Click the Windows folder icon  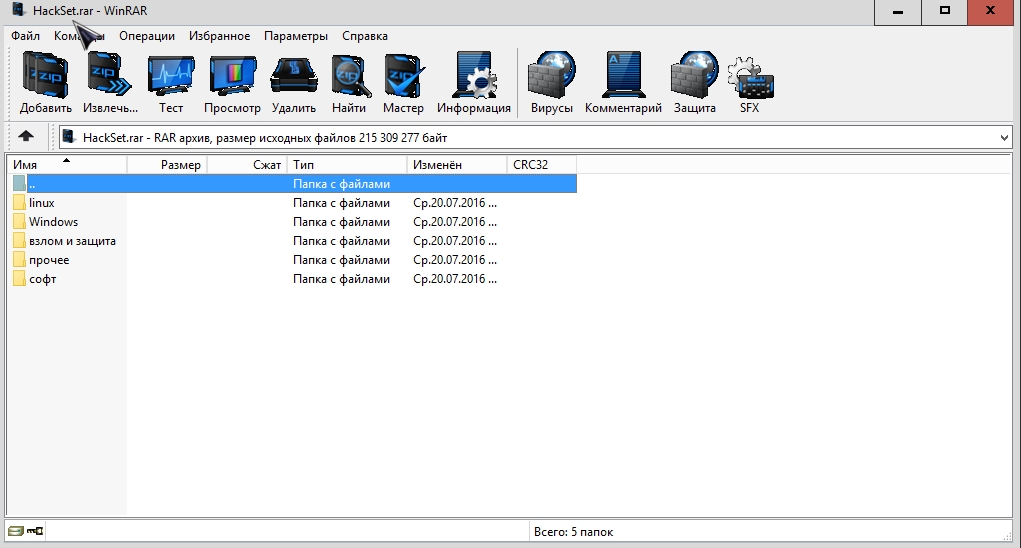20,222
